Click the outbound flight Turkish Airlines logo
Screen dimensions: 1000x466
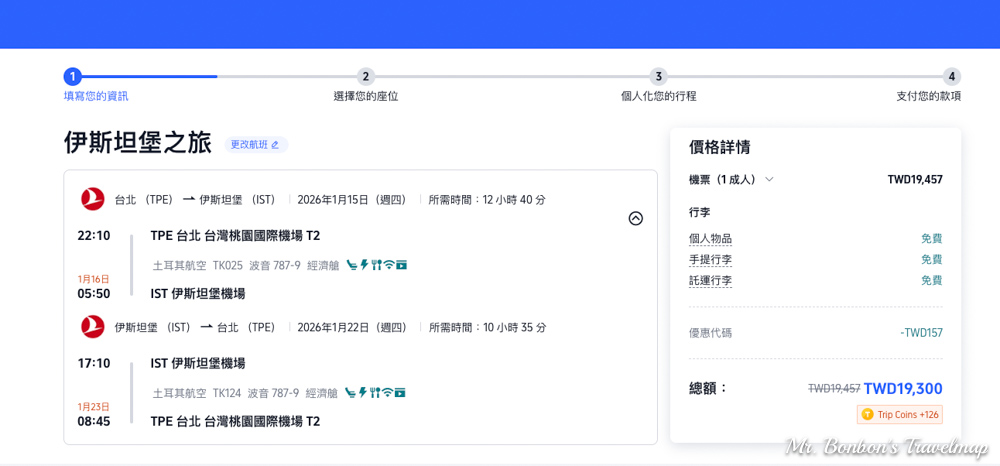92,199
